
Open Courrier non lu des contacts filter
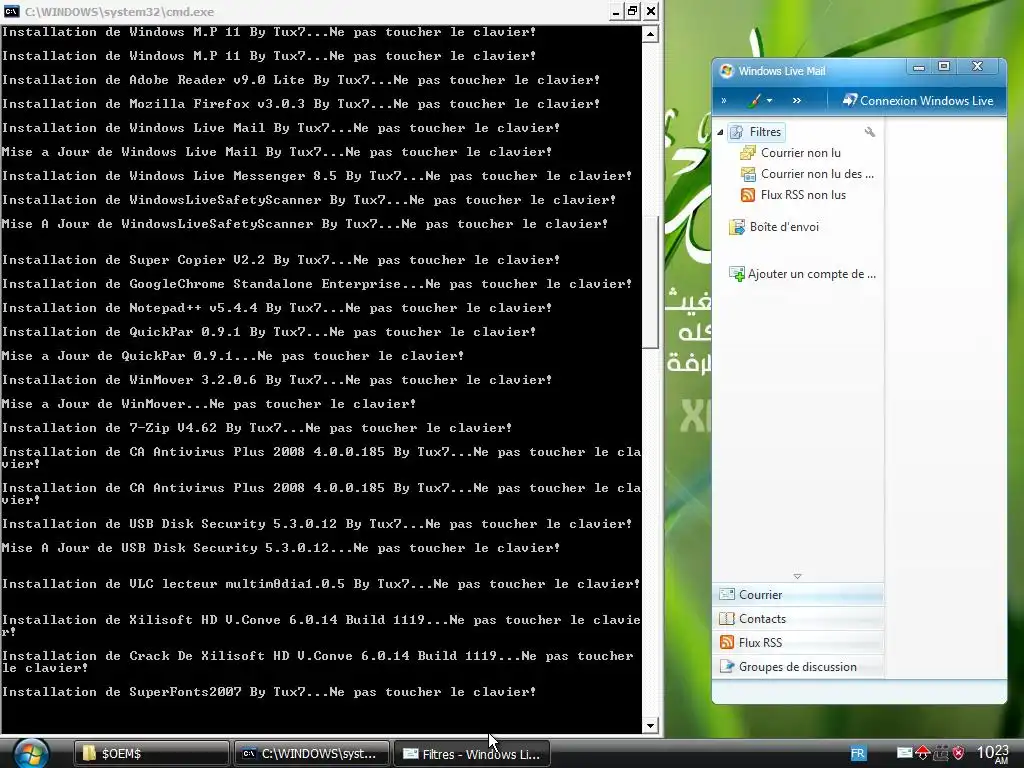[807, 174]
